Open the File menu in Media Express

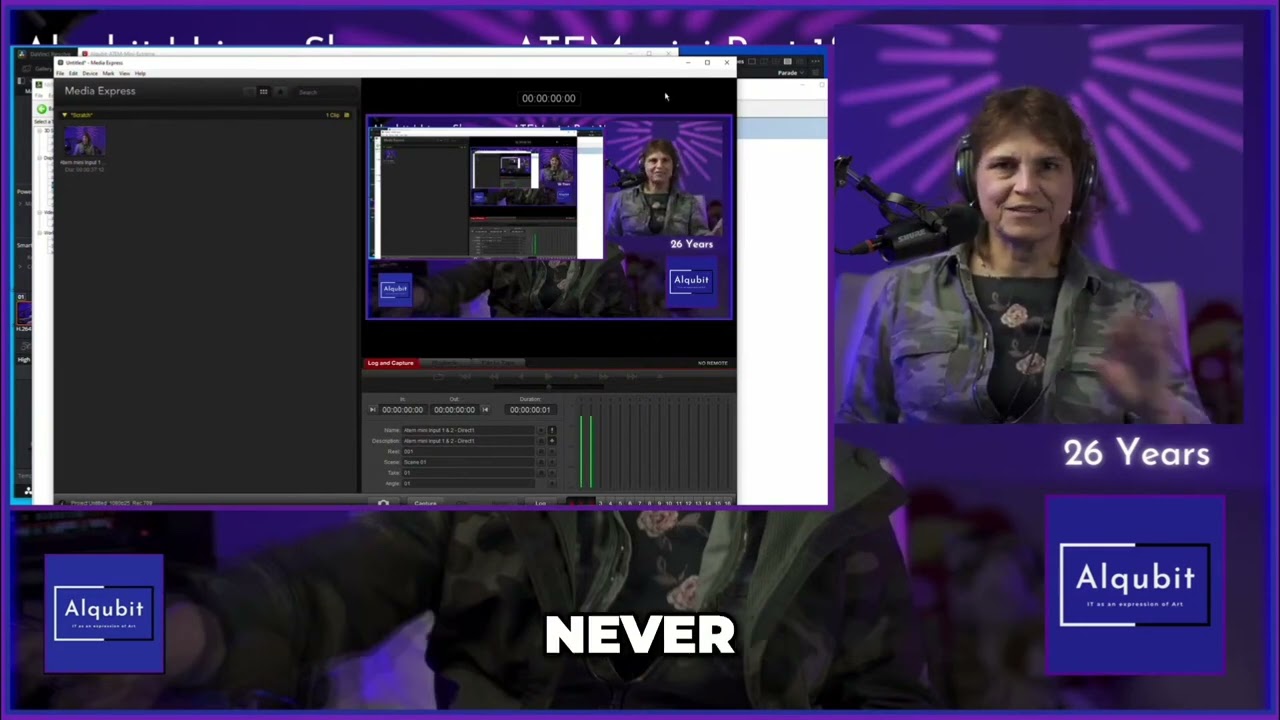pos(60,73)
